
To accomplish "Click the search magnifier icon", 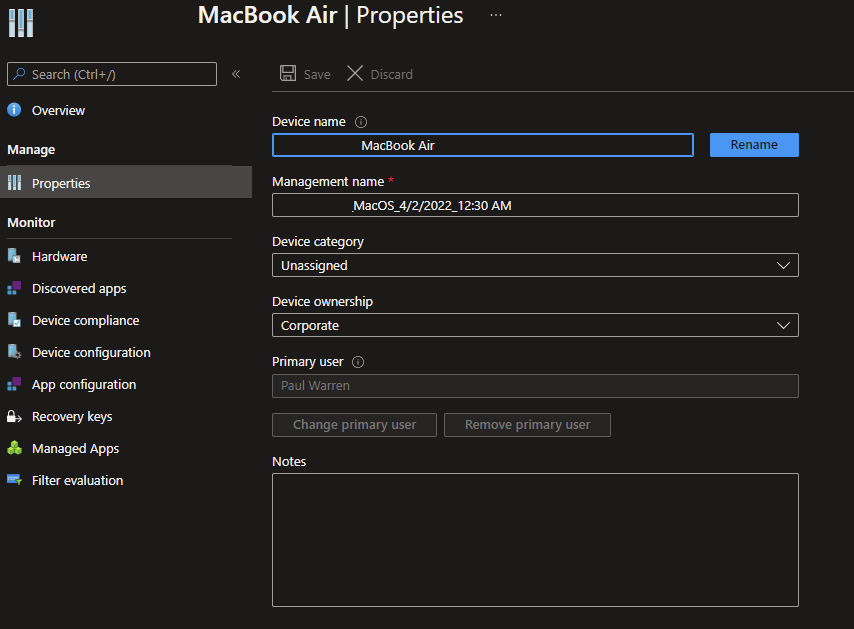I will 19,74.
